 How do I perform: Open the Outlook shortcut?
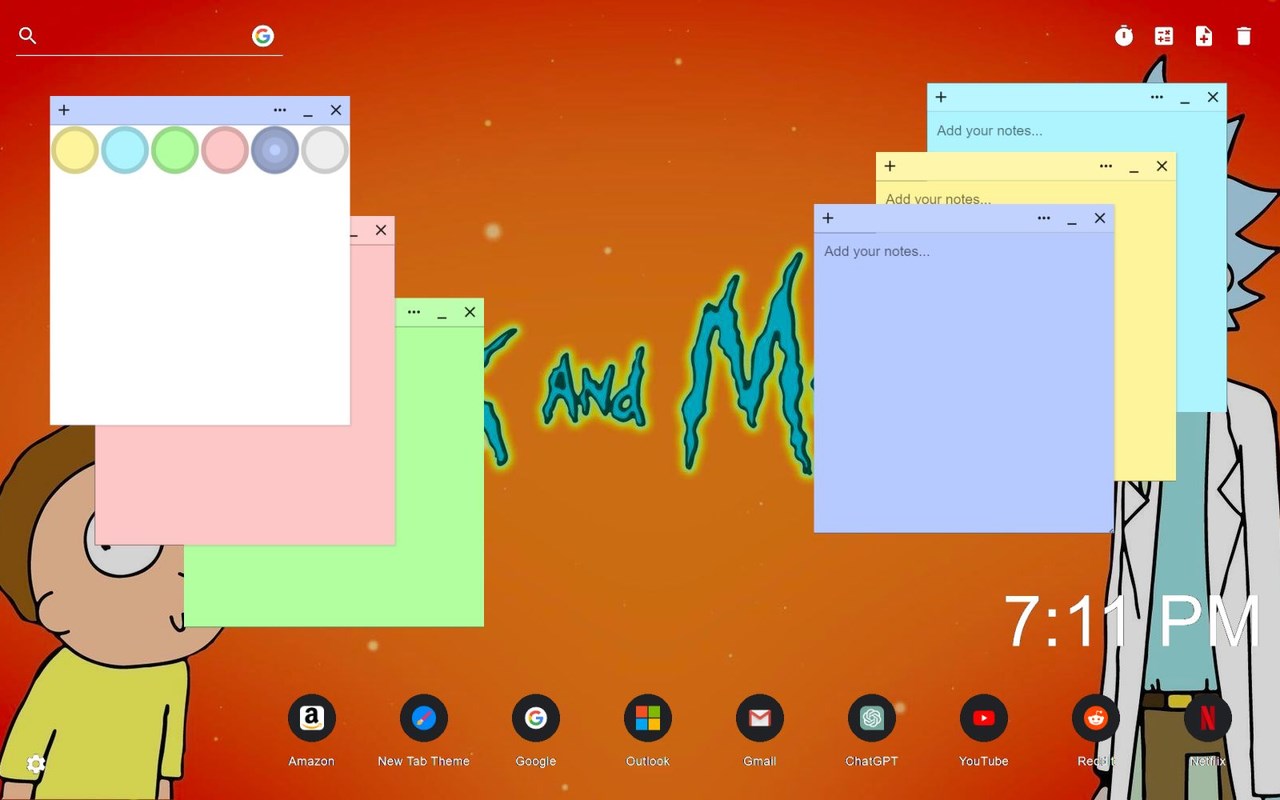click(648, 718)
